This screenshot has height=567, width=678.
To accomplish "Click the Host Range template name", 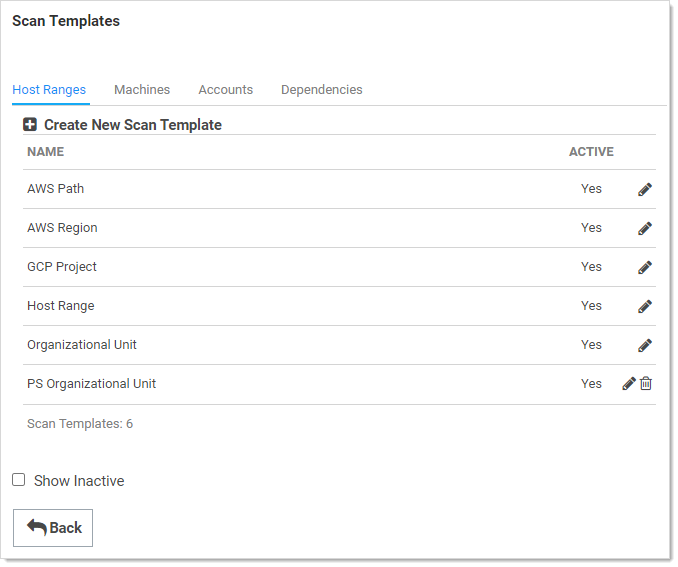I will click(x=60, y=306).
